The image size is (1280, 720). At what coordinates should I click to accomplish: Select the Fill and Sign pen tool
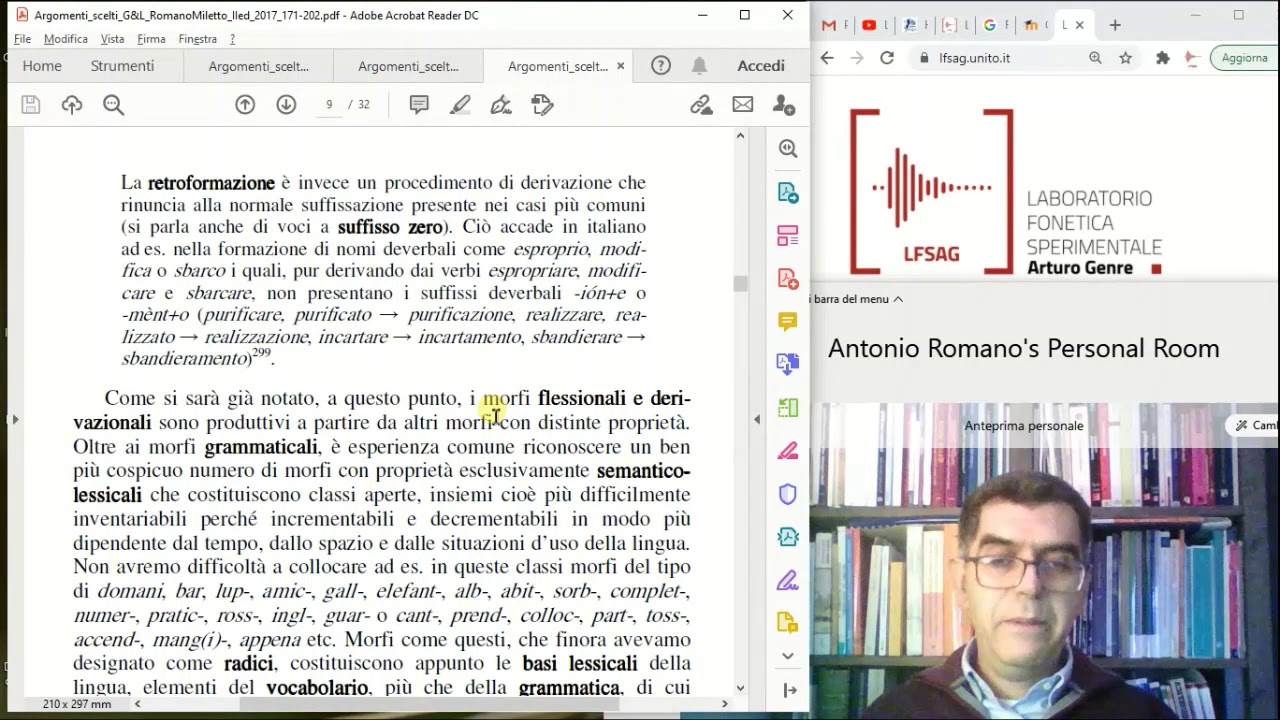pos(501,104)
